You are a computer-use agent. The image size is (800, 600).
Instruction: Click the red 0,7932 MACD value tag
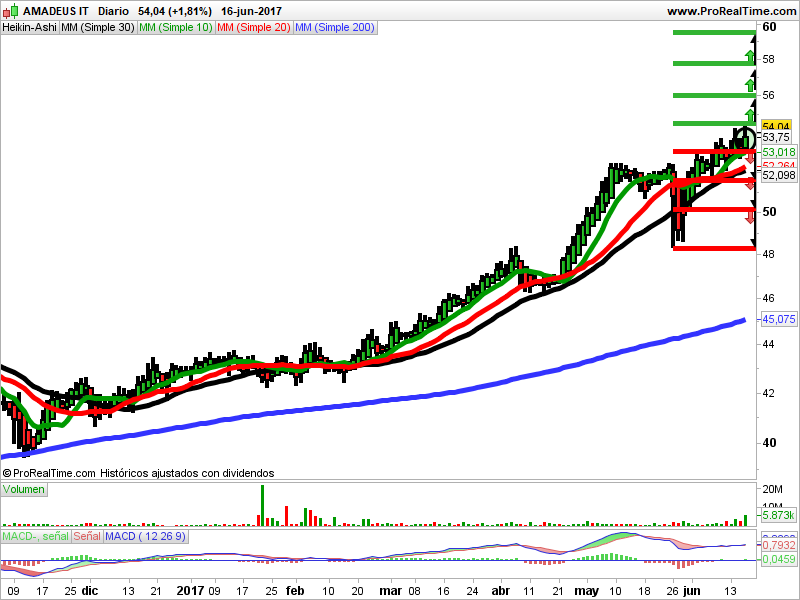[778, 545]
